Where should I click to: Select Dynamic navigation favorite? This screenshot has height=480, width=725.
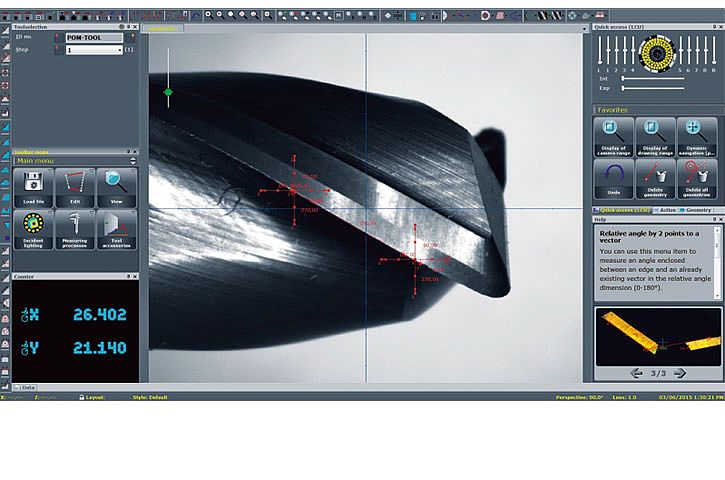[697, 137]
